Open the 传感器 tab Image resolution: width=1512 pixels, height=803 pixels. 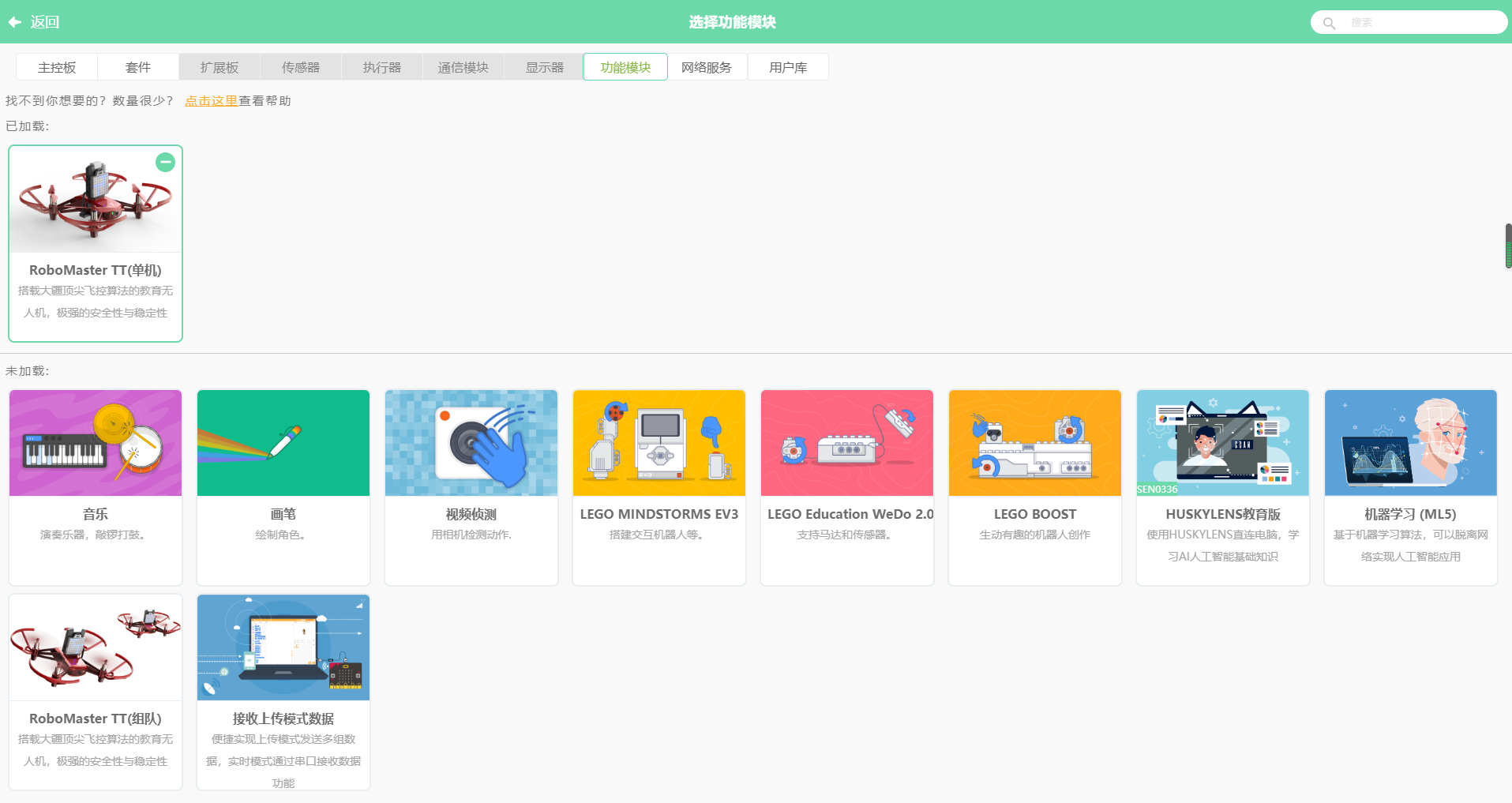click(x=301, y=67)
